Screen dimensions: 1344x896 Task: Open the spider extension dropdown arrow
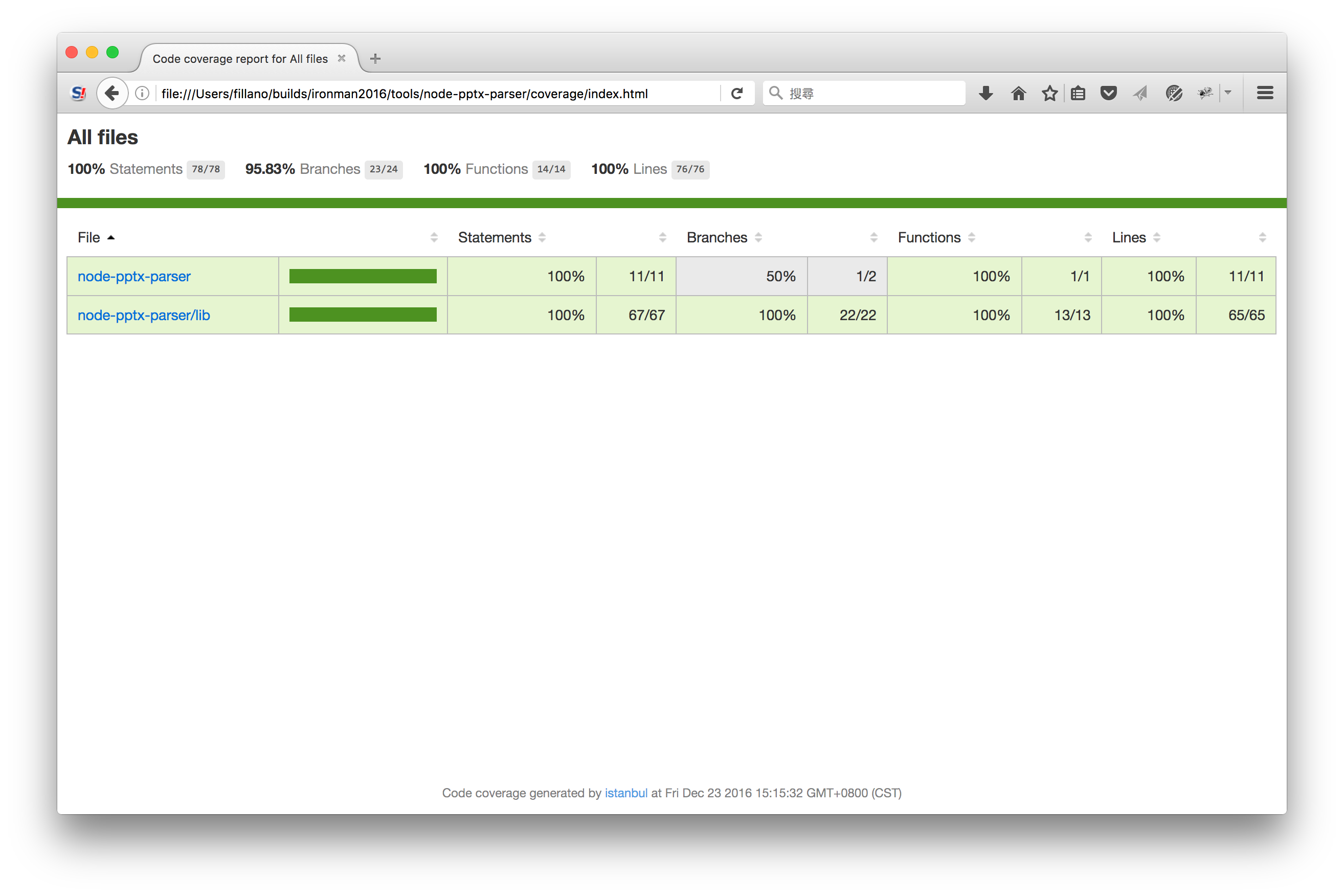(1228, 93)
